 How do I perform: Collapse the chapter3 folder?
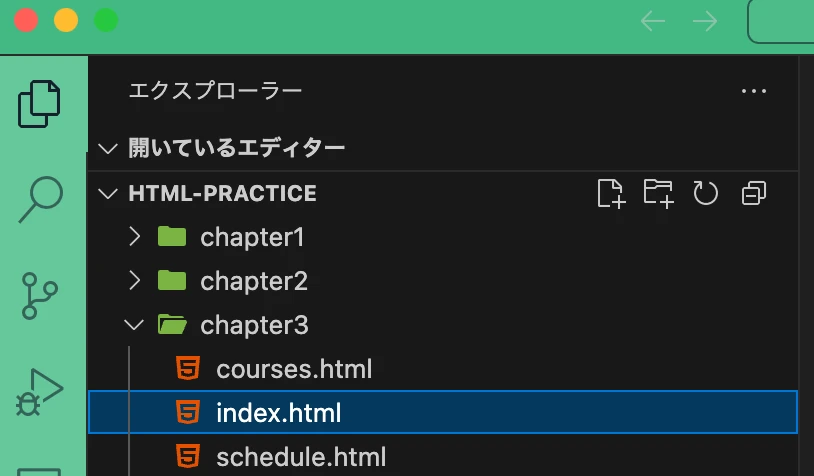253,325
